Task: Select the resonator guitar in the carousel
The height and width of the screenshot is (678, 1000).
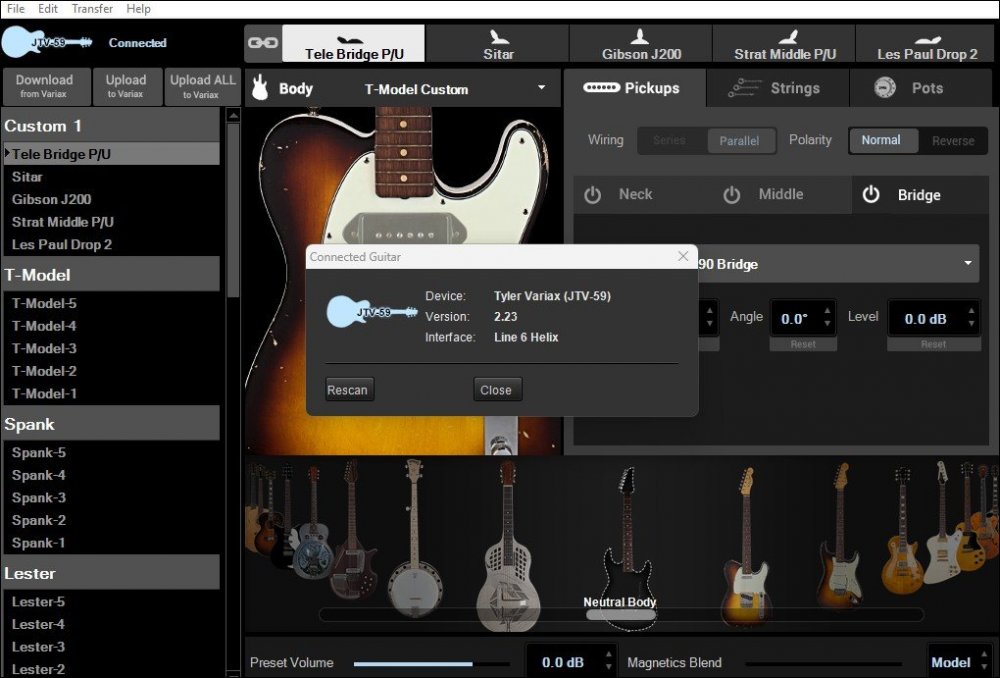Action: click(508, 545)
